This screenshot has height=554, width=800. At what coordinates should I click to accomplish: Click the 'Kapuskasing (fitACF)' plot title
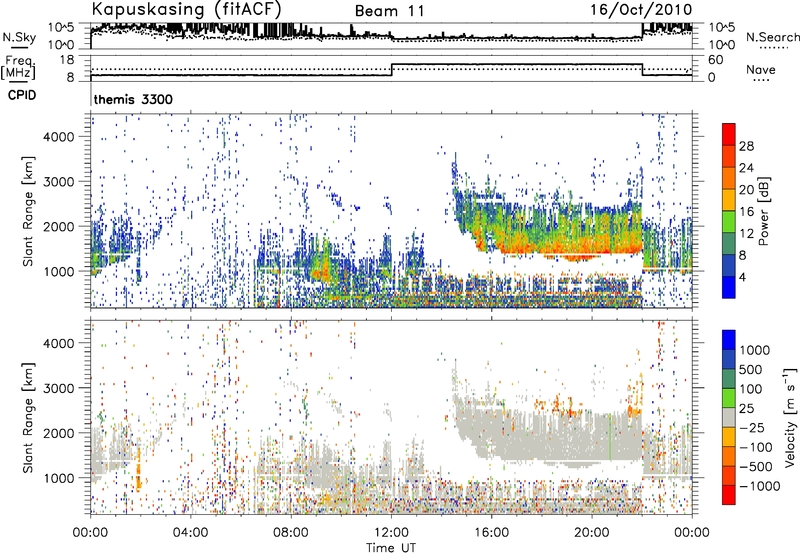pos(186,9)
